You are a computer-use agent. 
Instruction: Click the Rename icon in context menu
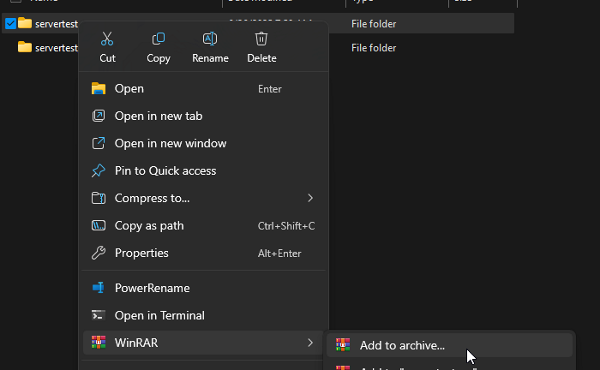point(210,39)
